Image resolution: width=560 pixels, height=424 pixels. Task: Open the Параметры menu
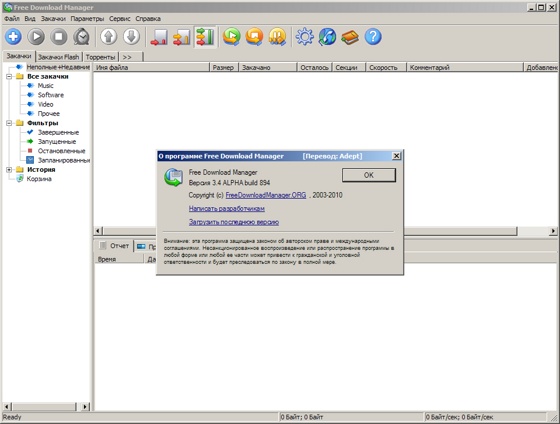87,19
